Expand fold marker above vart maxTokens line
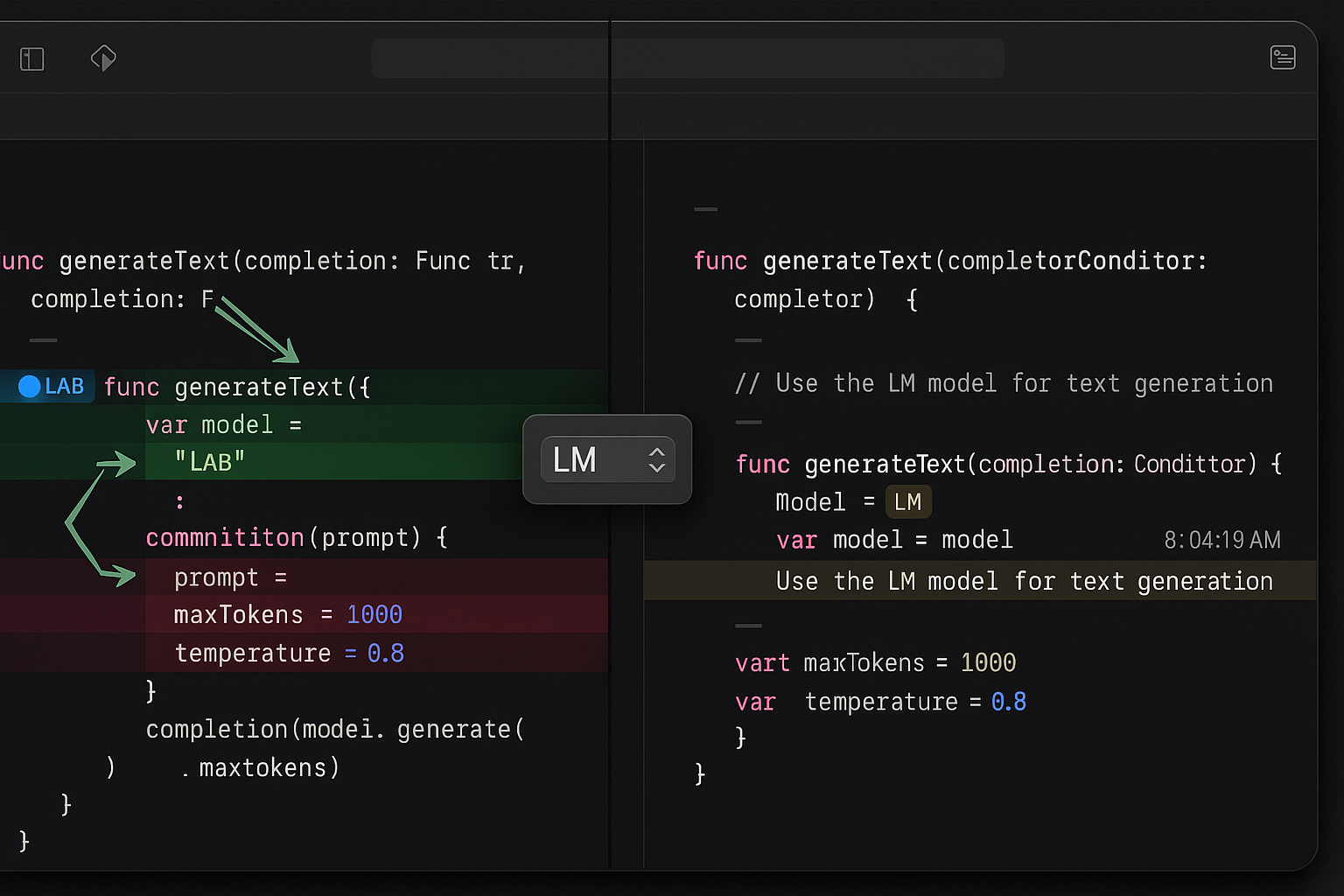The height and width of the screenshot is (896, 1344). tap(748, 626)
